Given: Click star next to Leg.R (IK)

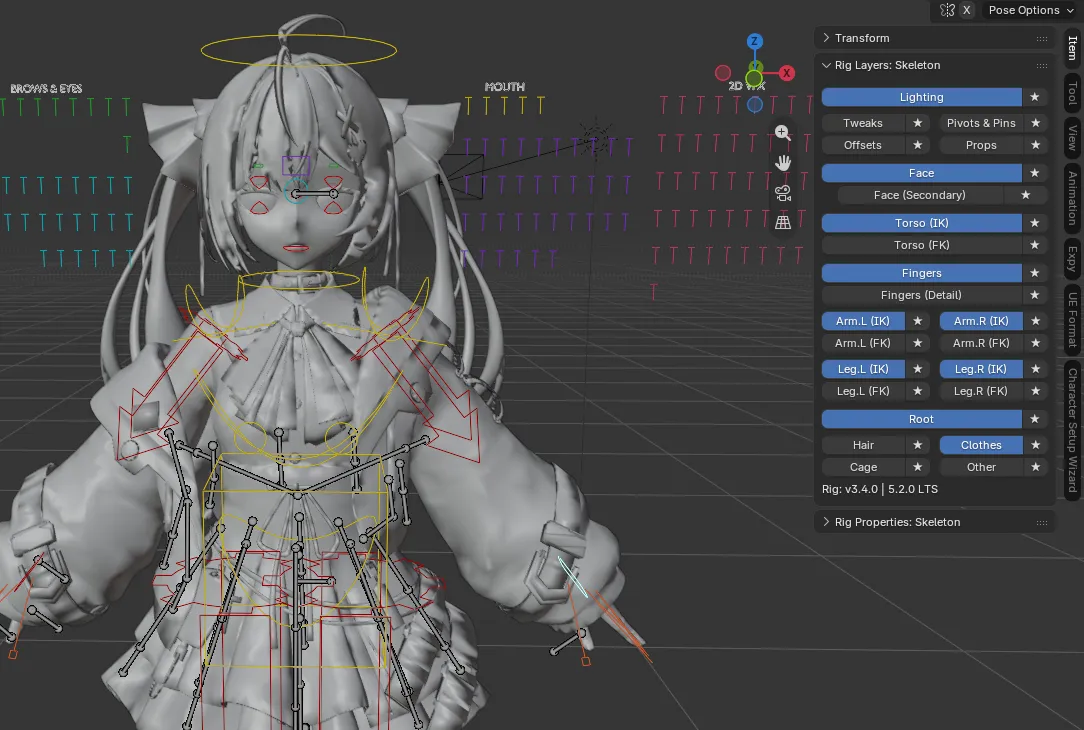Looking at the screenshot, I should (x=1036, y=369).
